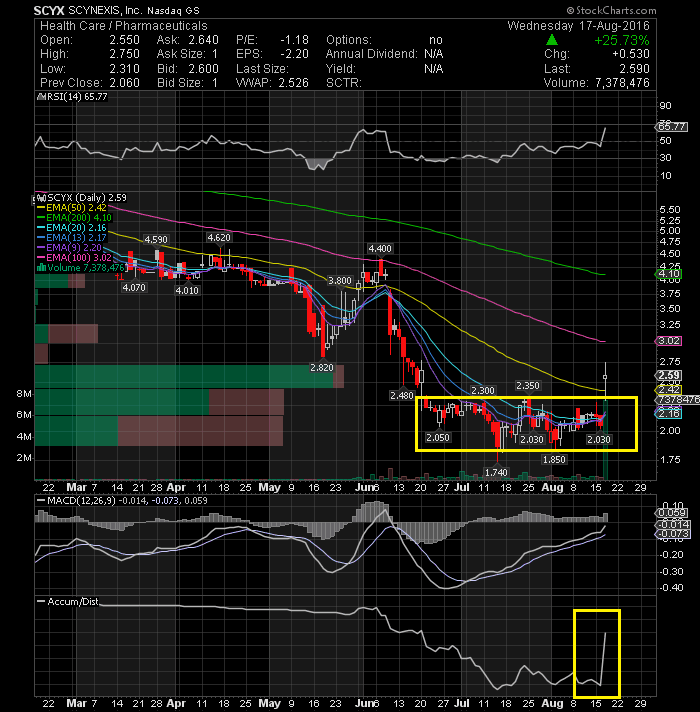The width and height of the screenshot is (700, 712).
Task: Click the 0.059 MACD histogram tag
Action: tap(672, 513)
